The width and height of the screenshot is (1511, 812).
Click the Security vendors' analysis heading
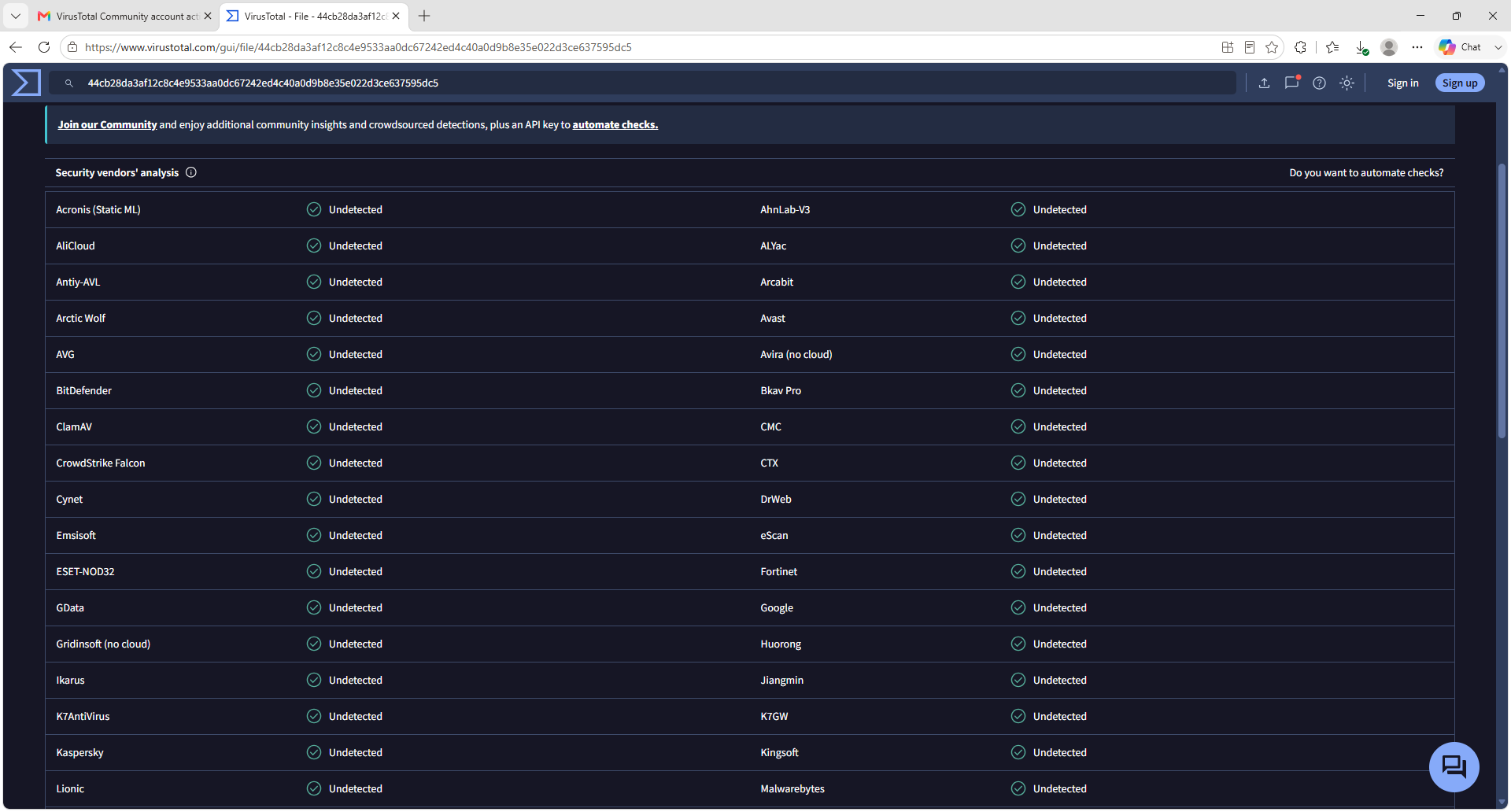pyautogui.click(x=116, y=172)
